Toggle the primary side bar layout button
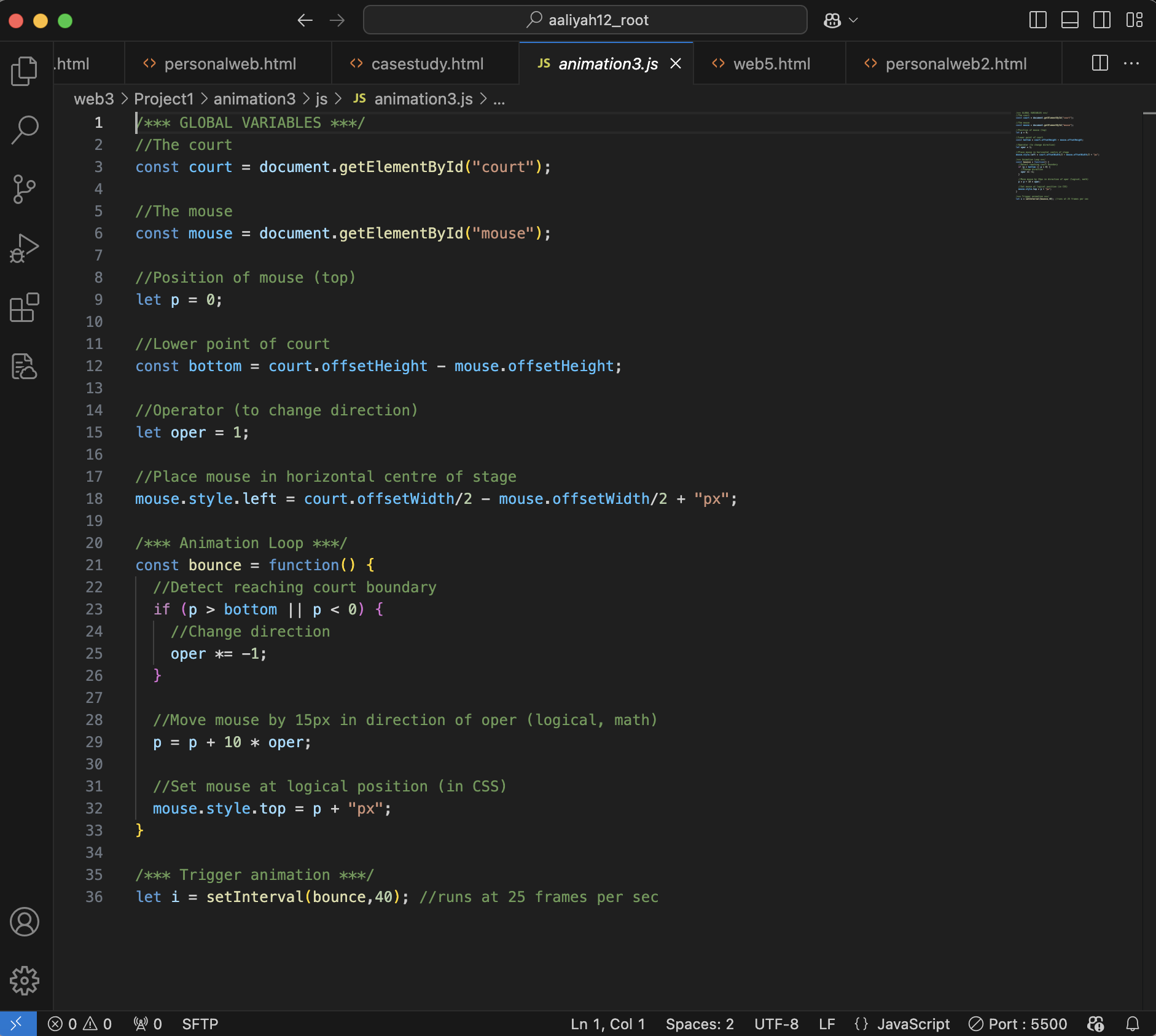This screenshot has width=1156, height=1036. click(1037, 20)
